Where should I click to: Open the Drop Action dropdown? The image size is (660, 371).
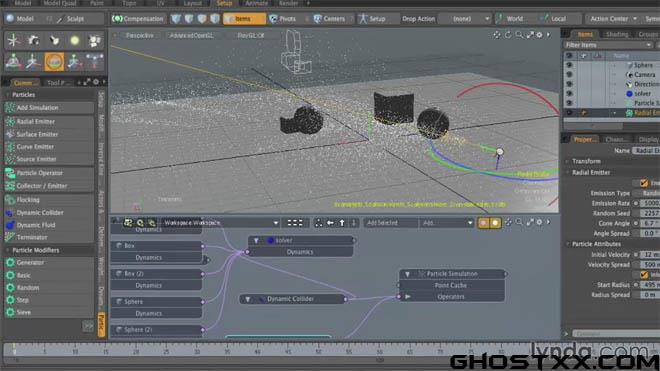click(465, 19)
